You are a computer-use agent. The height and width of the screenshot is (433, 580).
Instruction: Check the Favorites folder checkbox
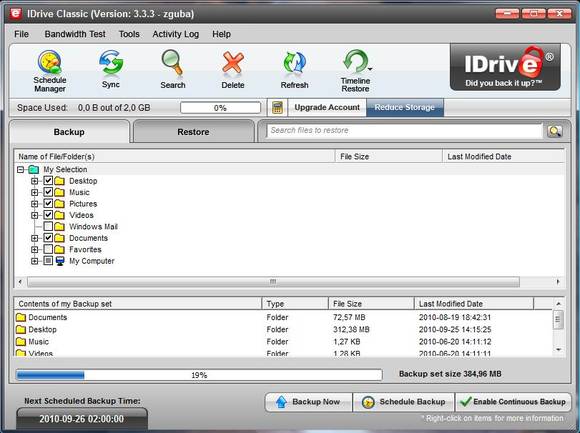48,249
